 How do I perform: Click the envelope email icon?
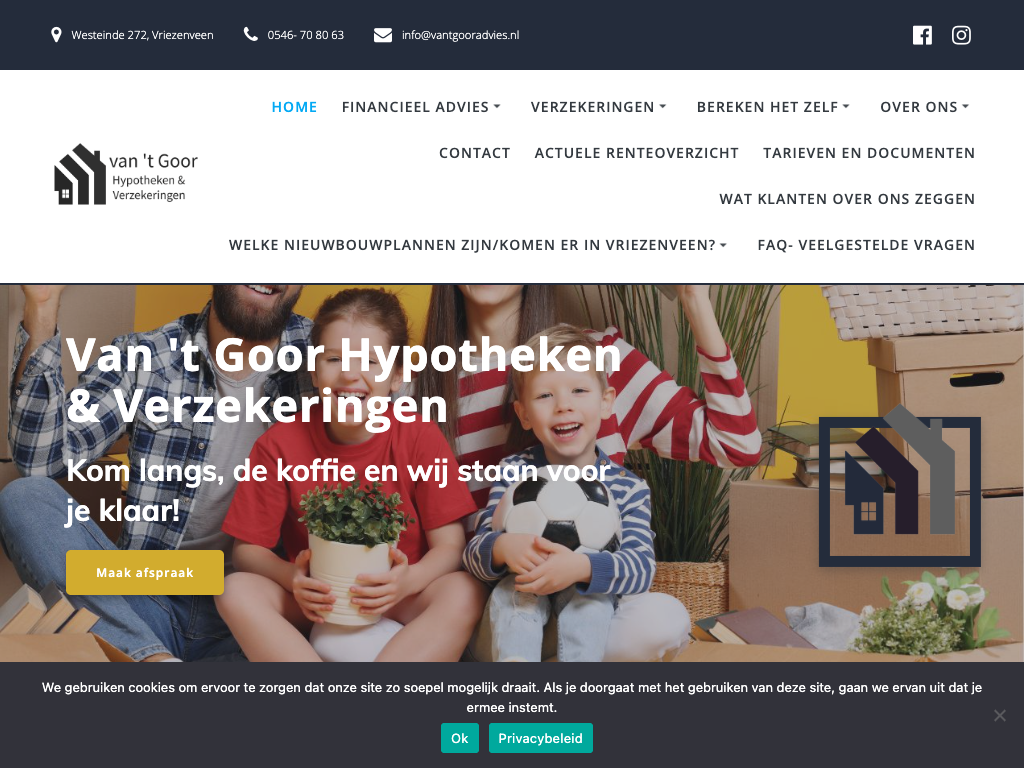point(383,35)
